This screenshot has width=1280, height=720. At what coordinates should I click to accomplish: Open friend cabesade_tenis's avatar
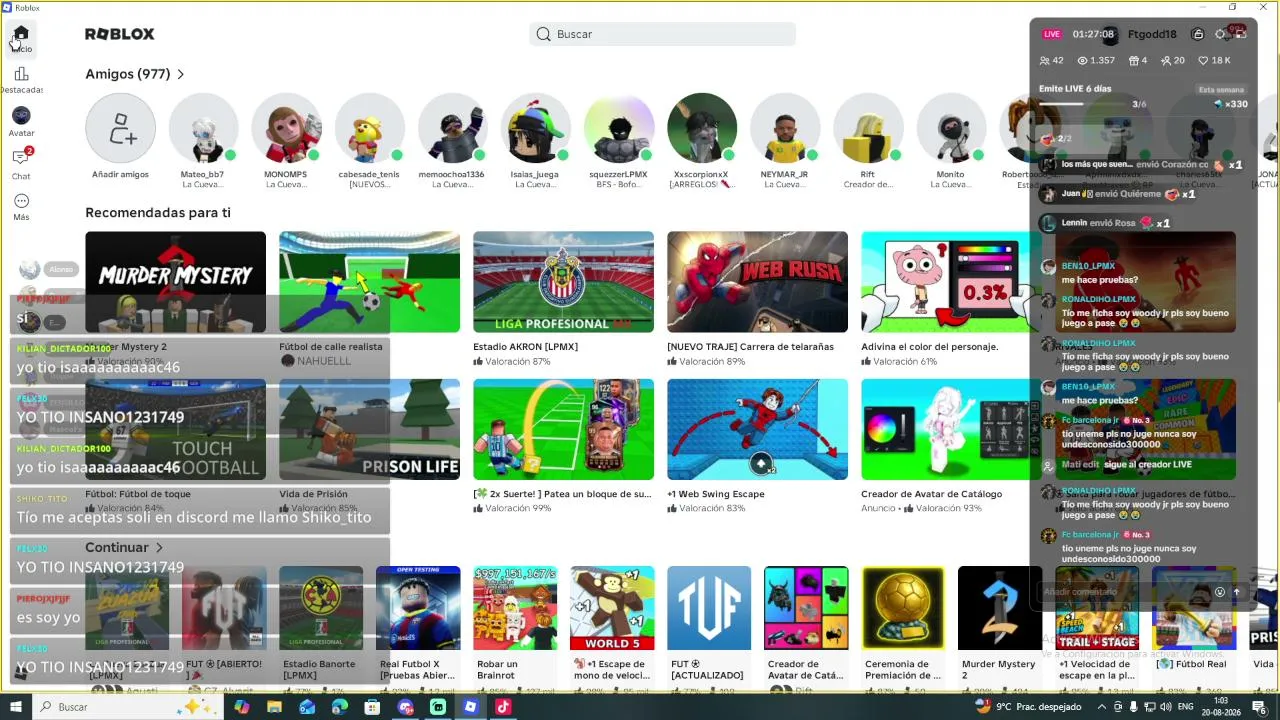(369, 128)
